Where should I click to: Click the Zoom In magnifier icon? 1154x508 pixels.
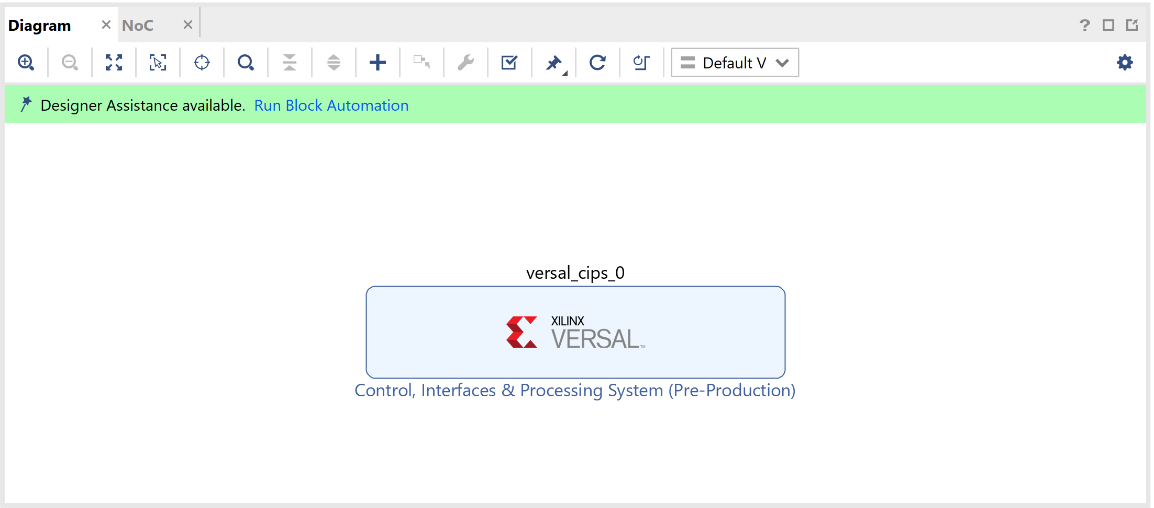[x=26, y=63]
